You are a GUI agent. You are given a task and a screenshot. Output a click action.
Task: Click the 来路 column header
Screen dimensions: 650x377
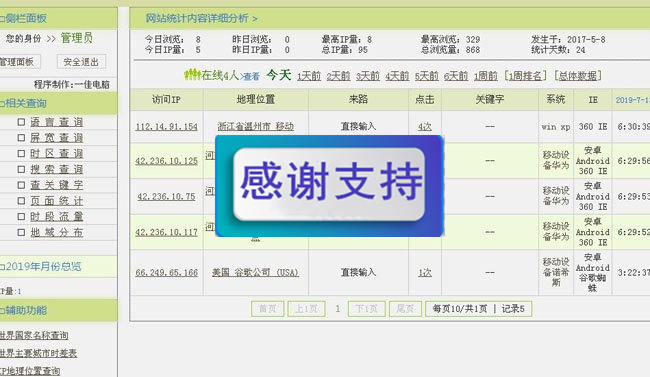click(x=358, y=100)
